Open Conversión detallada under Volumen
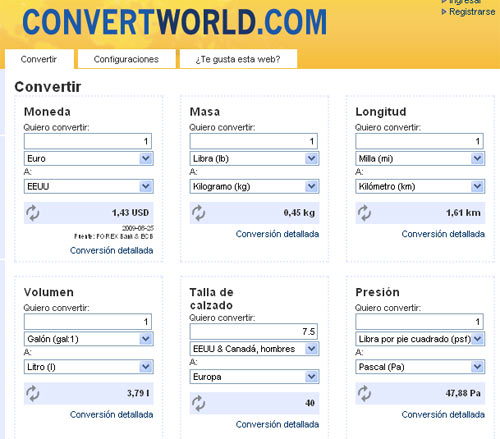 click(x=111, y=415)
